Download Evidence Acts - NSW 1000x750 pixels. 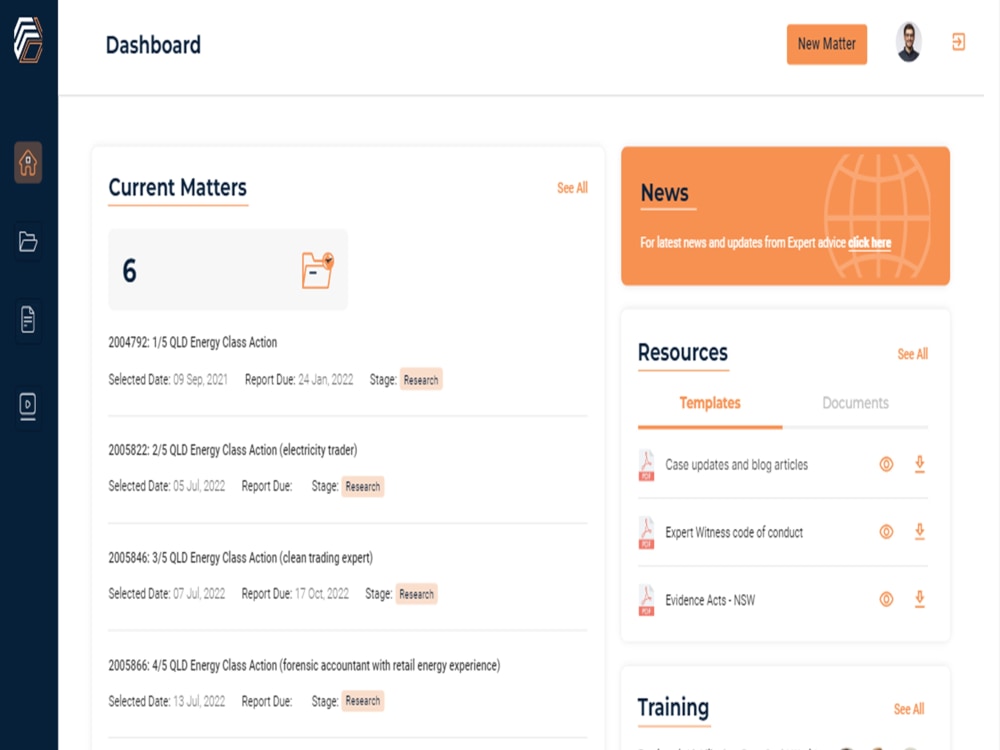[920, 599]
